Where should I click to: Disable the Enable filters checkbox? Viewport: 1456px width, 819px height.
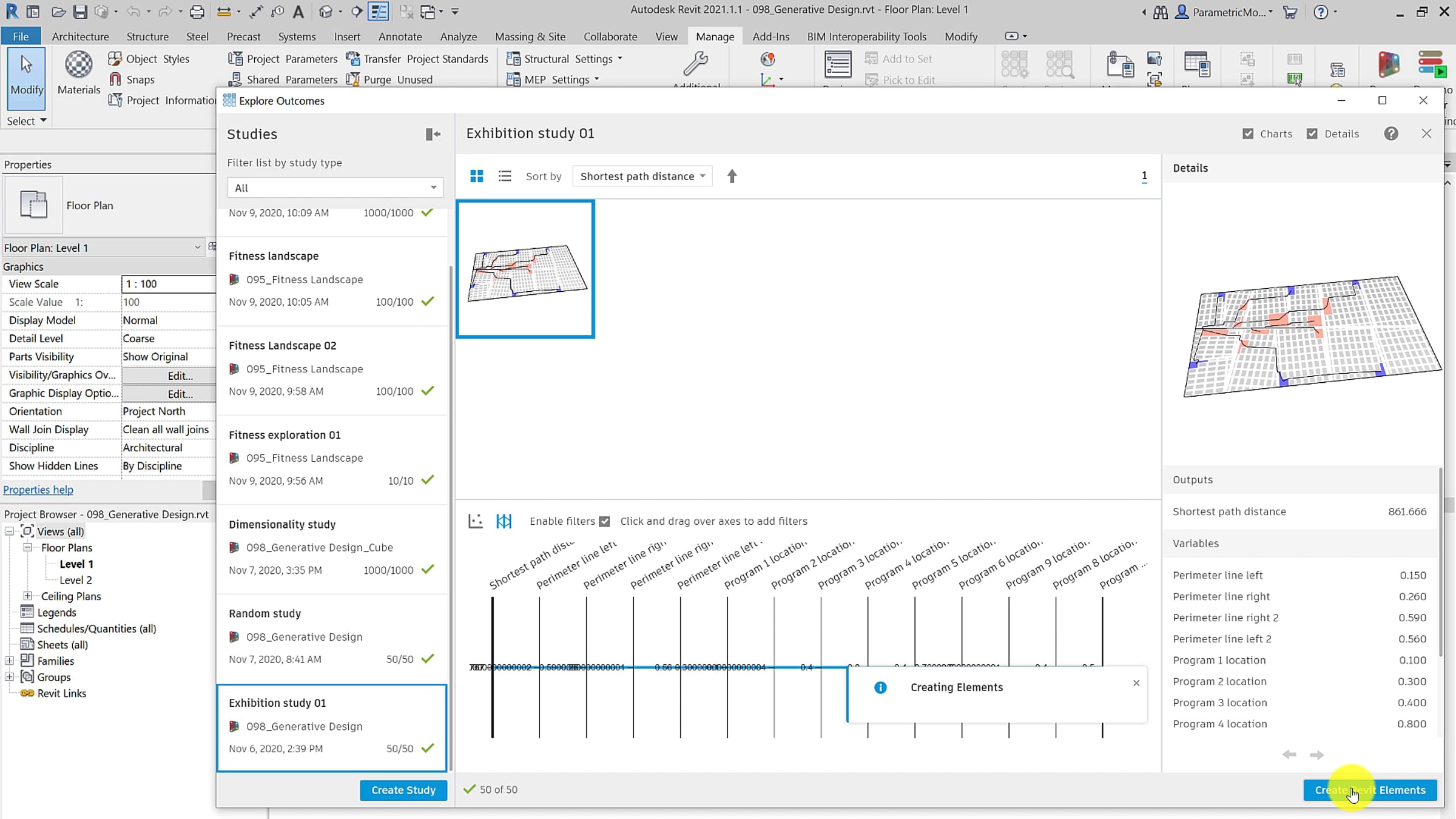(604, 521)
